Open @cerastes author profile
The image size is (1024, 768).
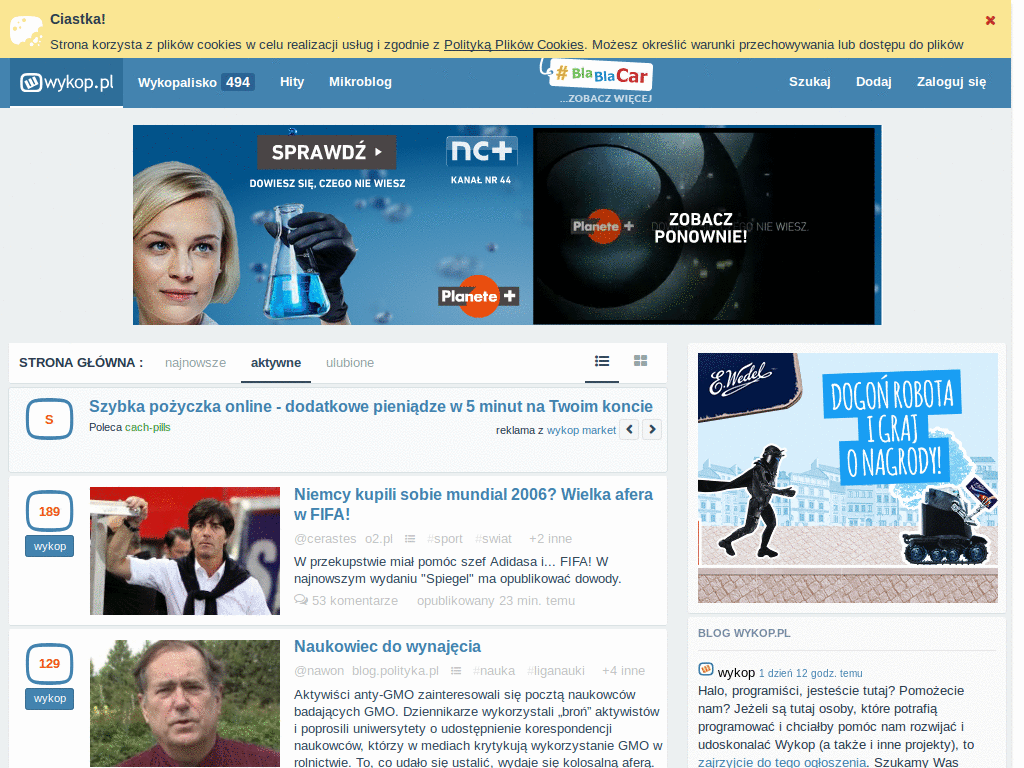325,539
